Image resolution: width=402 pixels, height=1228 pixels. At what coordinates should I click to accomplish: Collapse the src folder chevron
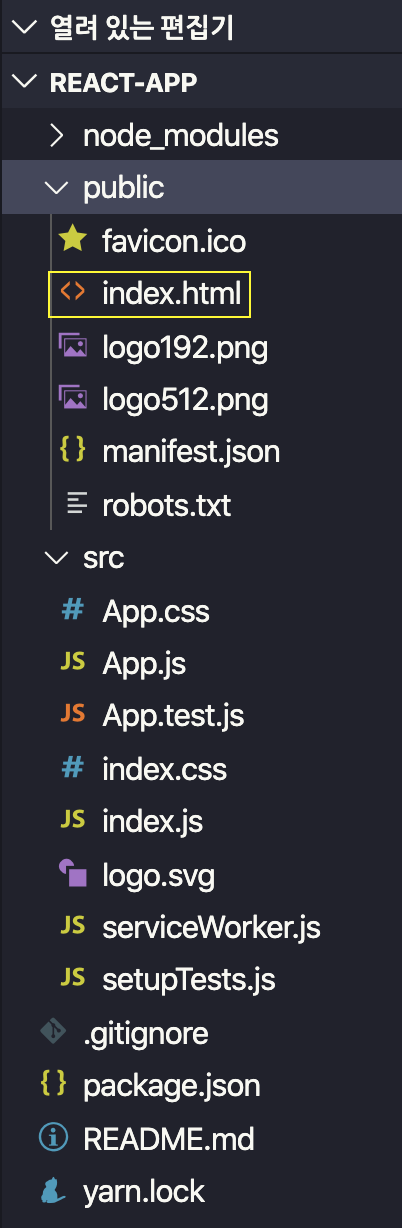tap(58, 557)
